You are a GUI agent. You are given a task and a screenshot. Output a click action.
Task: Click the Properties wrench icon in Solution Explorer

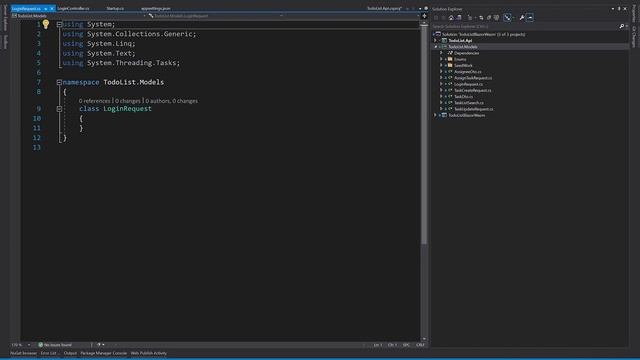pos(522,18)
